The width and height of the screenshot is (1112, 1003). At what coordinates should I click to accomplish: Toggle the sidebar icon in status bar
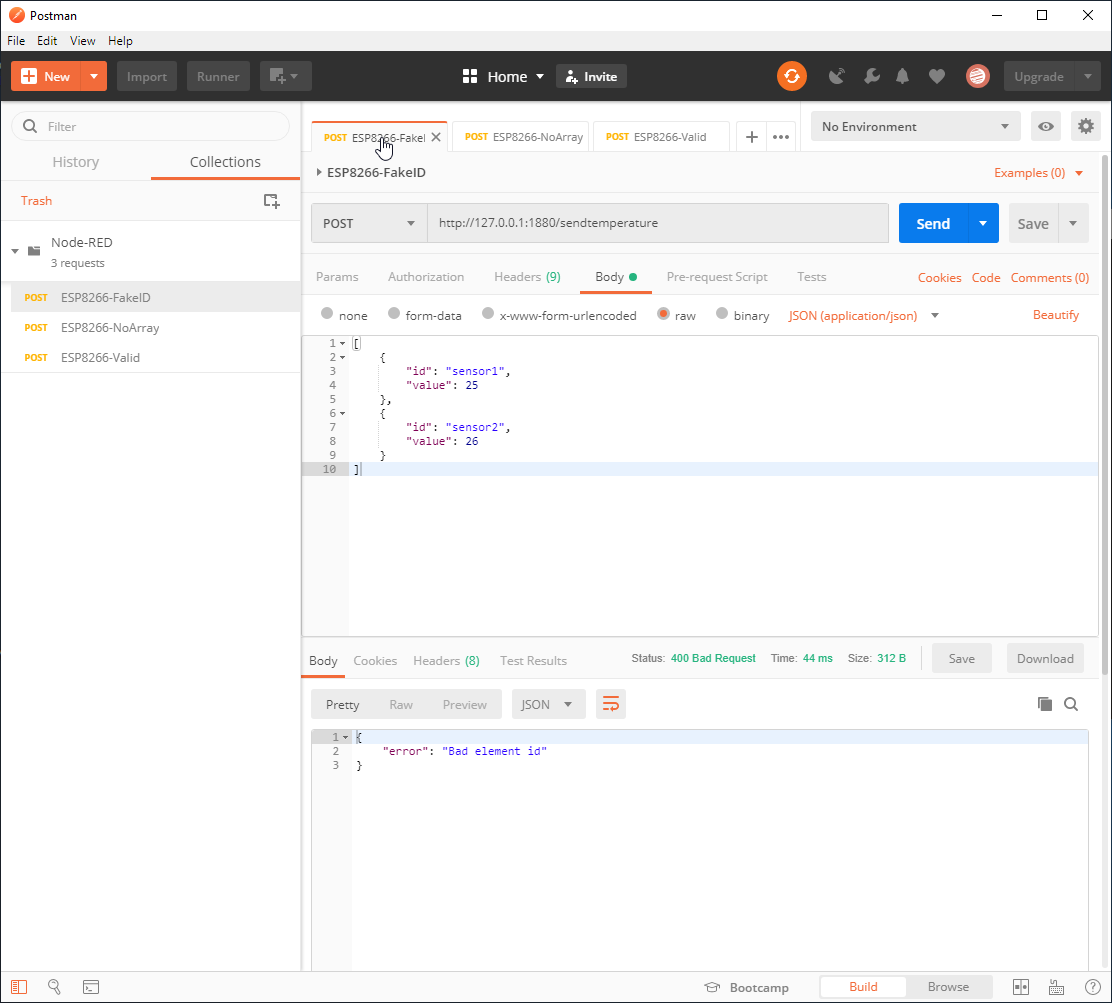tap(19, 987)
